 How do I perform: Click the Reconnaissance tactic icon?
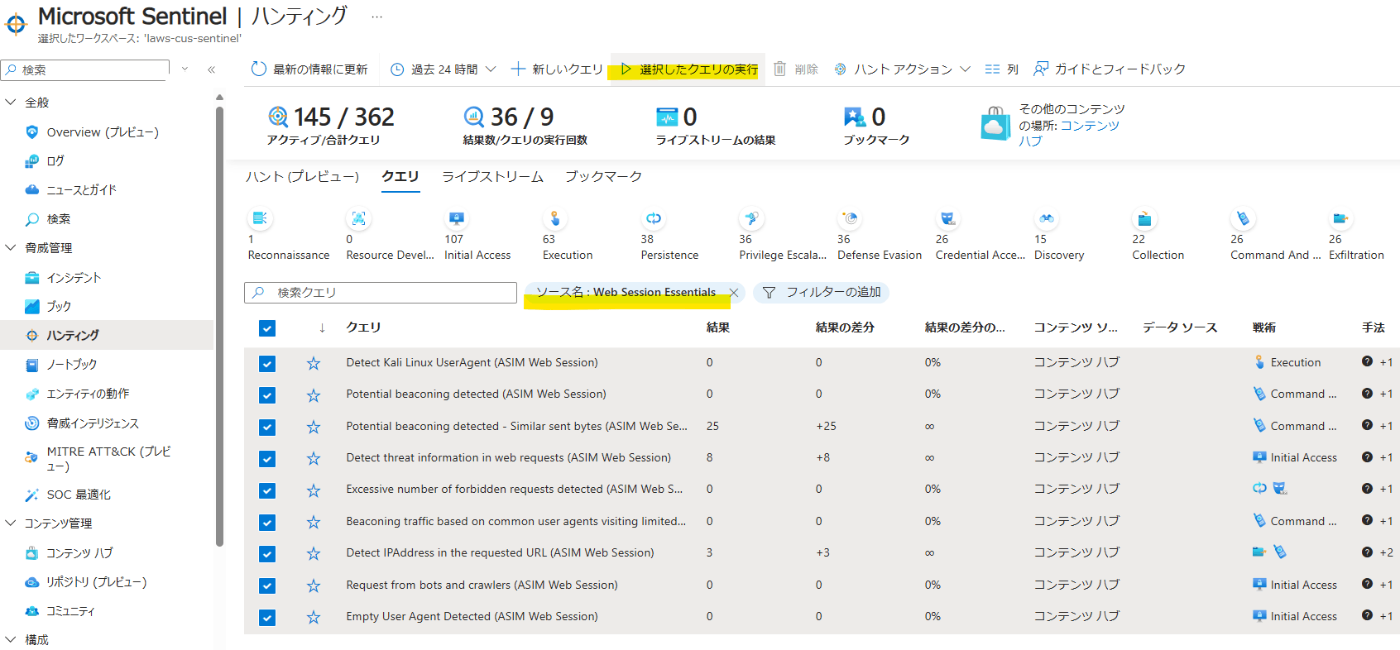click(x=260, y=218)
